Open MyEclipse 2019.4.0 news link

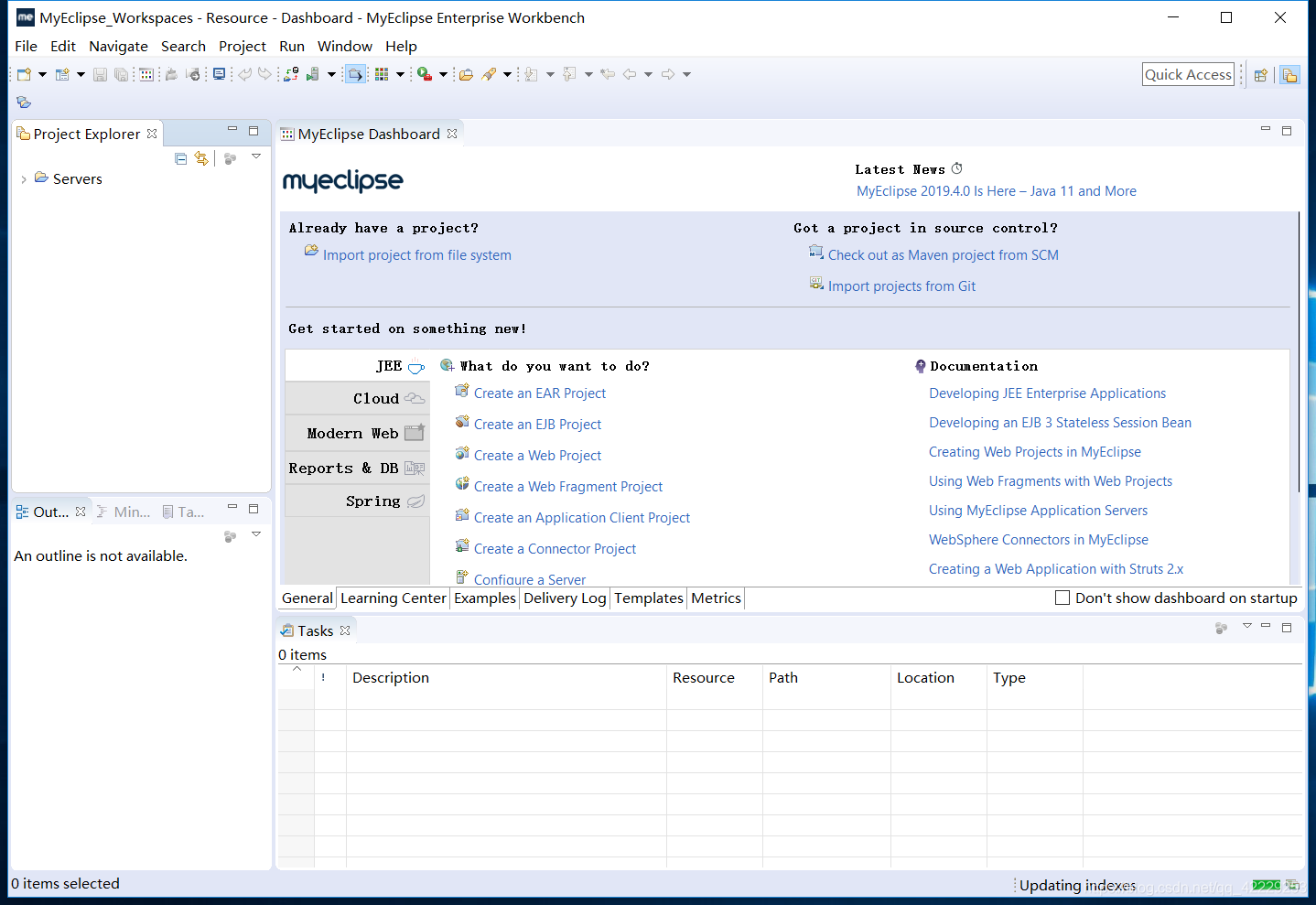click(997, 191)
